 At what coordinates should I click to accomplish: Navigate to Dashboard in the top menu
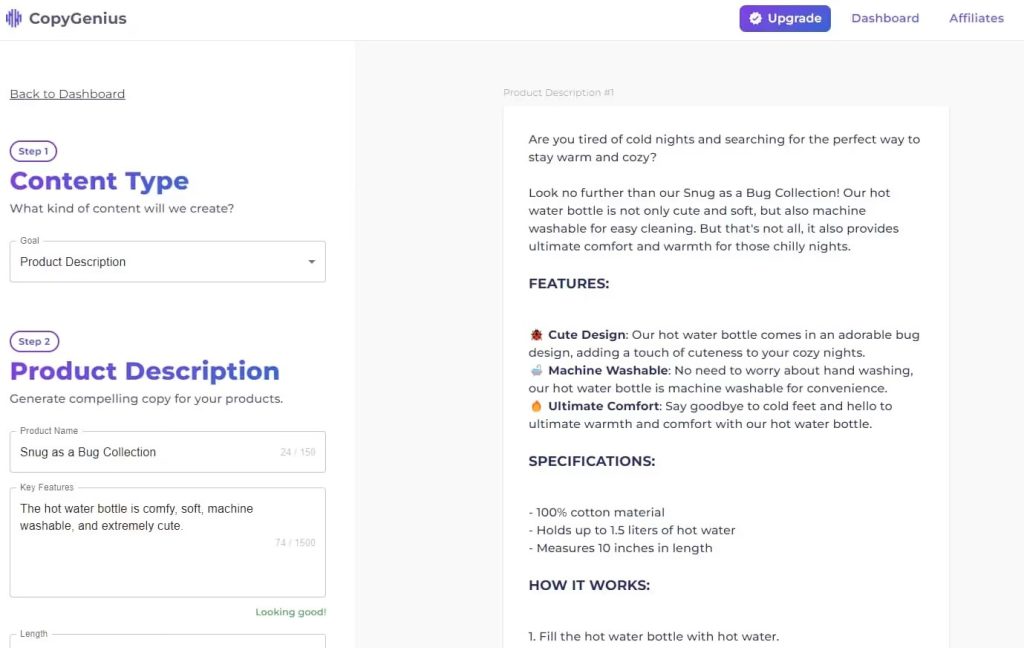[x=885, y=17]
